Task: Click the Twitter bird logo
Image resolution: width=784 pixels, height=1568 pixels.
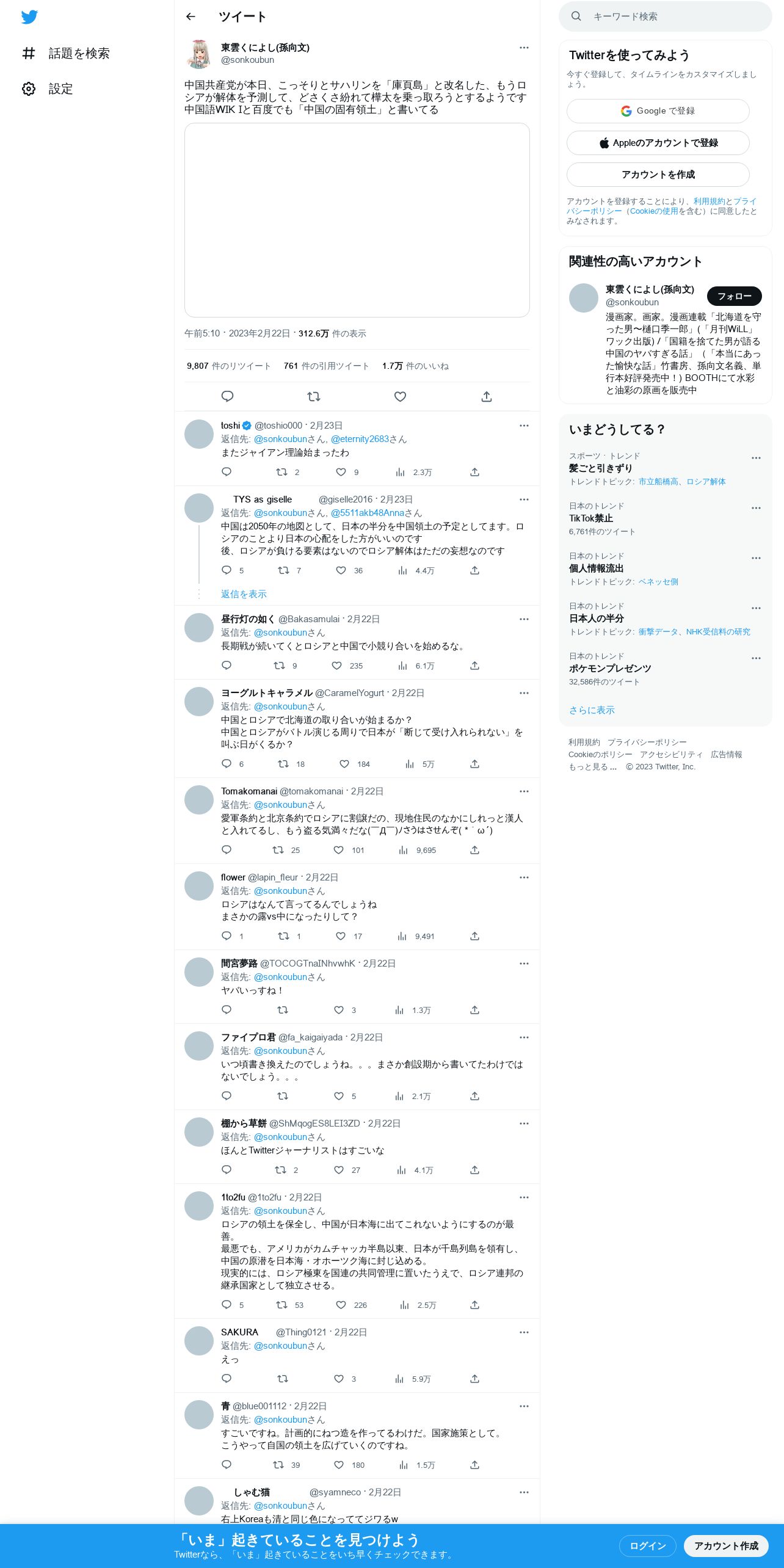Action: [29, 17]
